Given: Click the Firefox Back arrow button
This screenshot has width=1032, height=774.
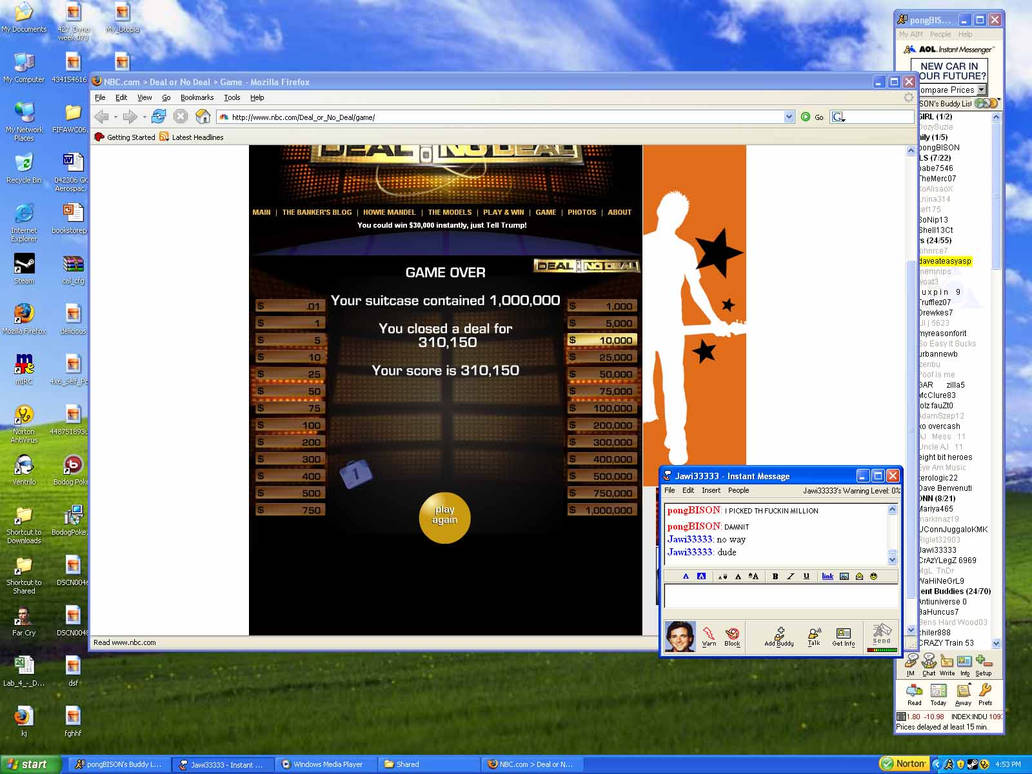Looking at the screenshot, I should click(x=102, y=116).
